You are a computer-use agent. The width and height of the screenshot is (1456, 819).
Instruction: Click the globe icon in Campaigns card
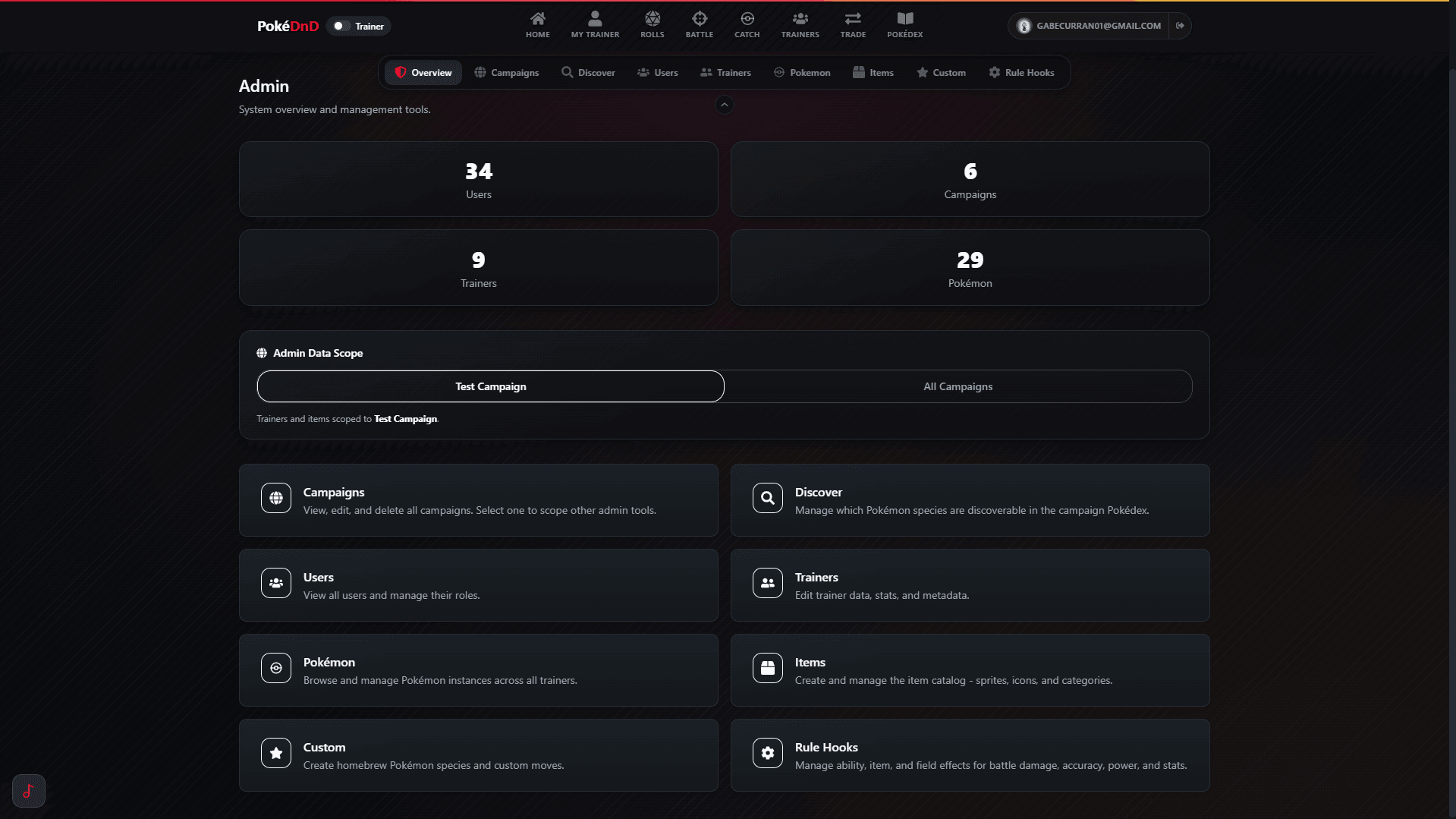tap(276, 498)
